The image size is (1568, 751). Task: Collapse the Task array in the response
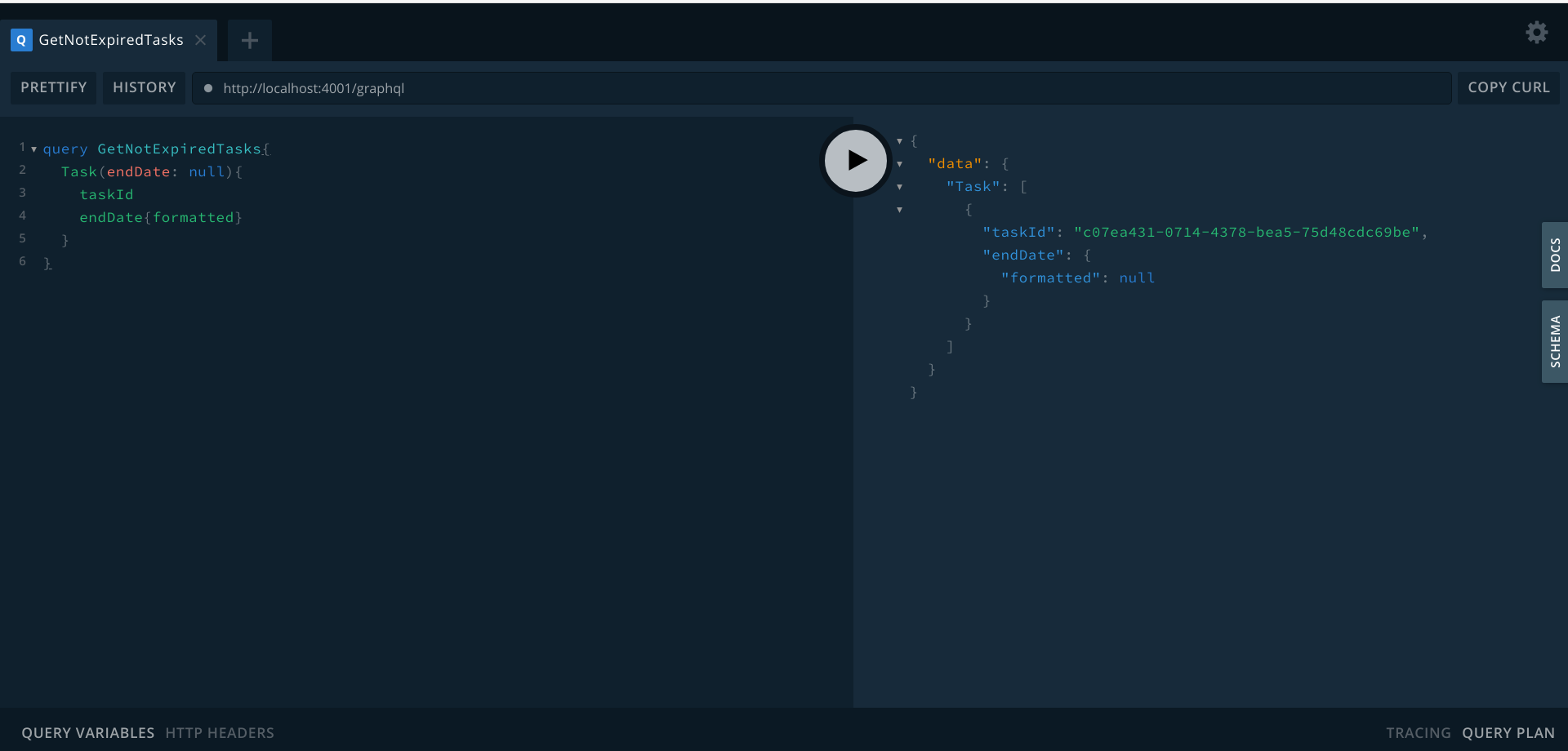coord(900,186)
